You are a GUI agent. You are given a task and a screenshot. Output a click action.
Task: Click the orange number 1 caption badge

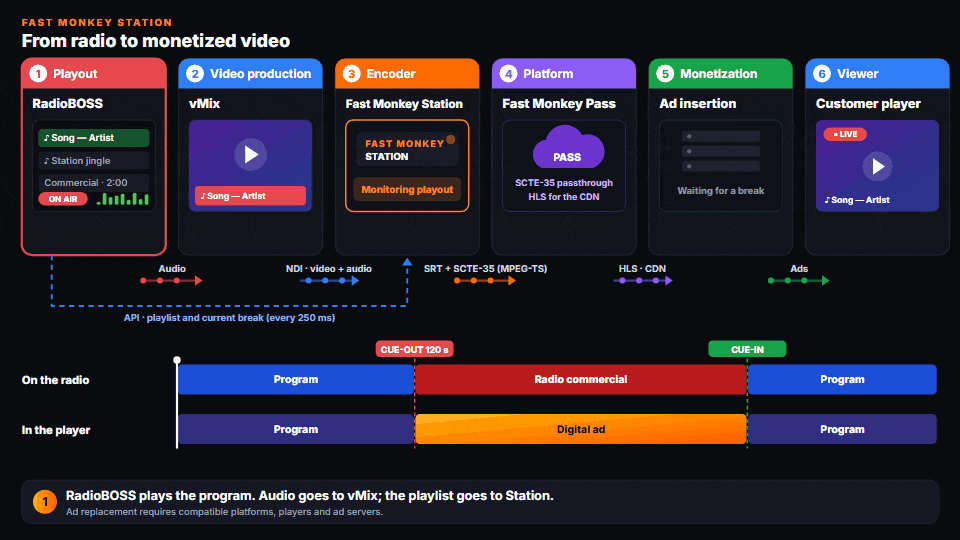(x=45, y=502)
